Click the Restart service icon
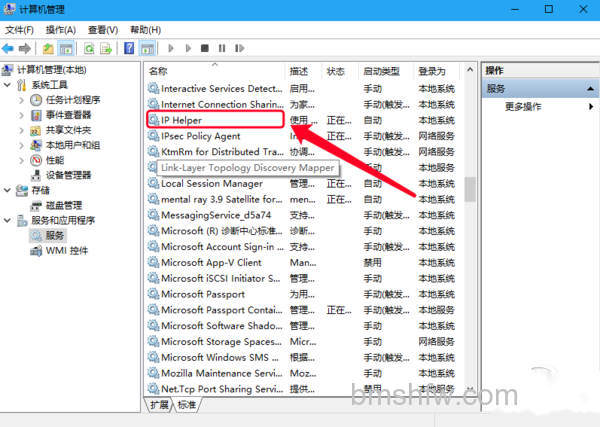Viewport: 600px width, 427px height. (x=240, y=48)
